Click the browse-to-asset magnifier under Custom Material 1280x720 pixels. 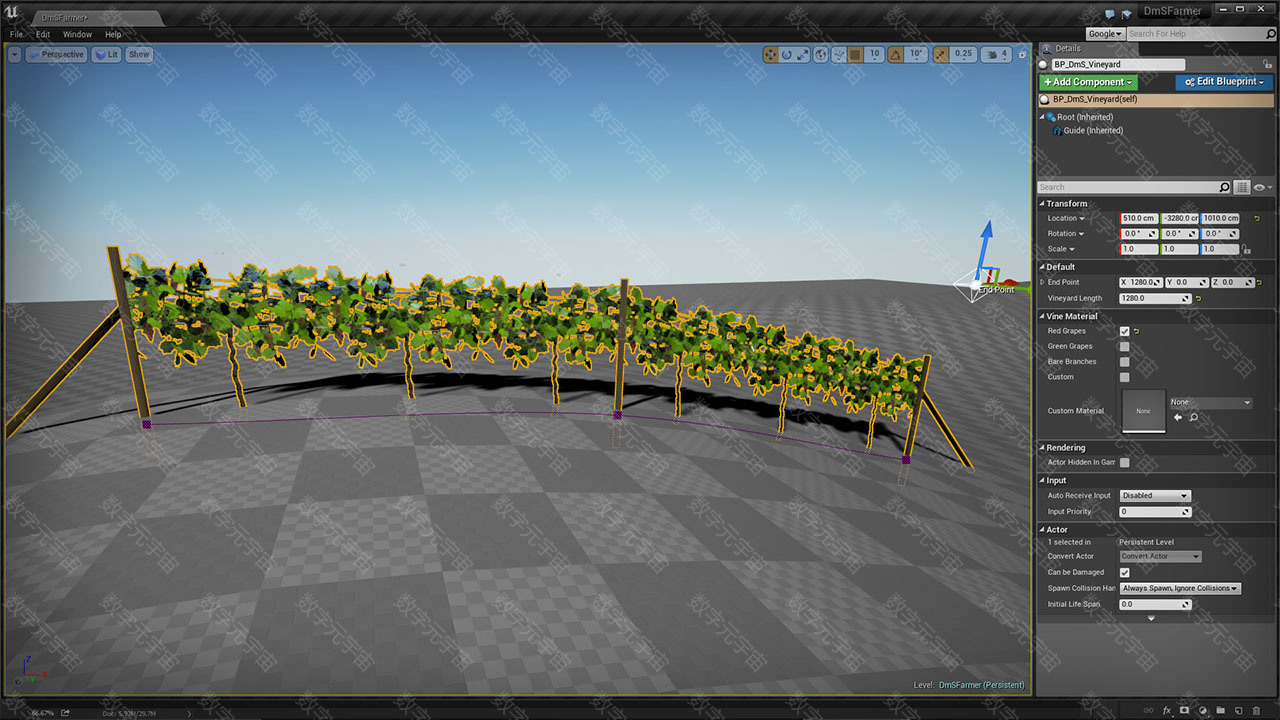(x=1194, y=417)
